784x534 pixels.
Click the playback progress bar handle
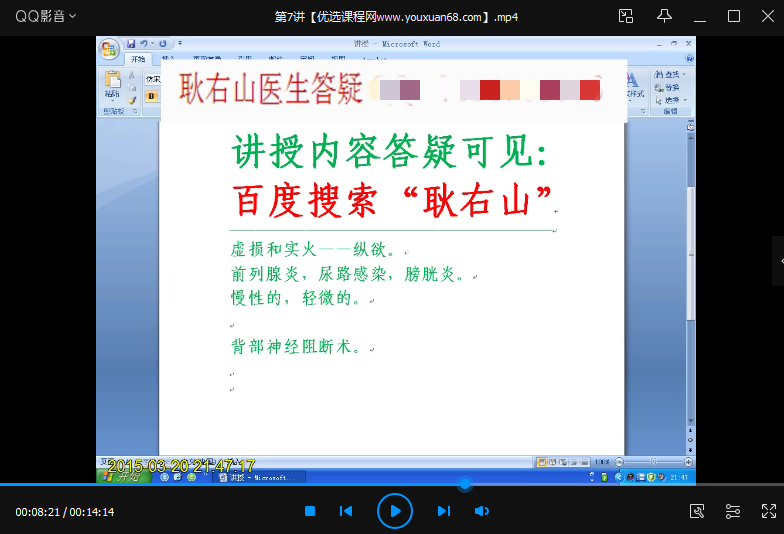(464, 485)
